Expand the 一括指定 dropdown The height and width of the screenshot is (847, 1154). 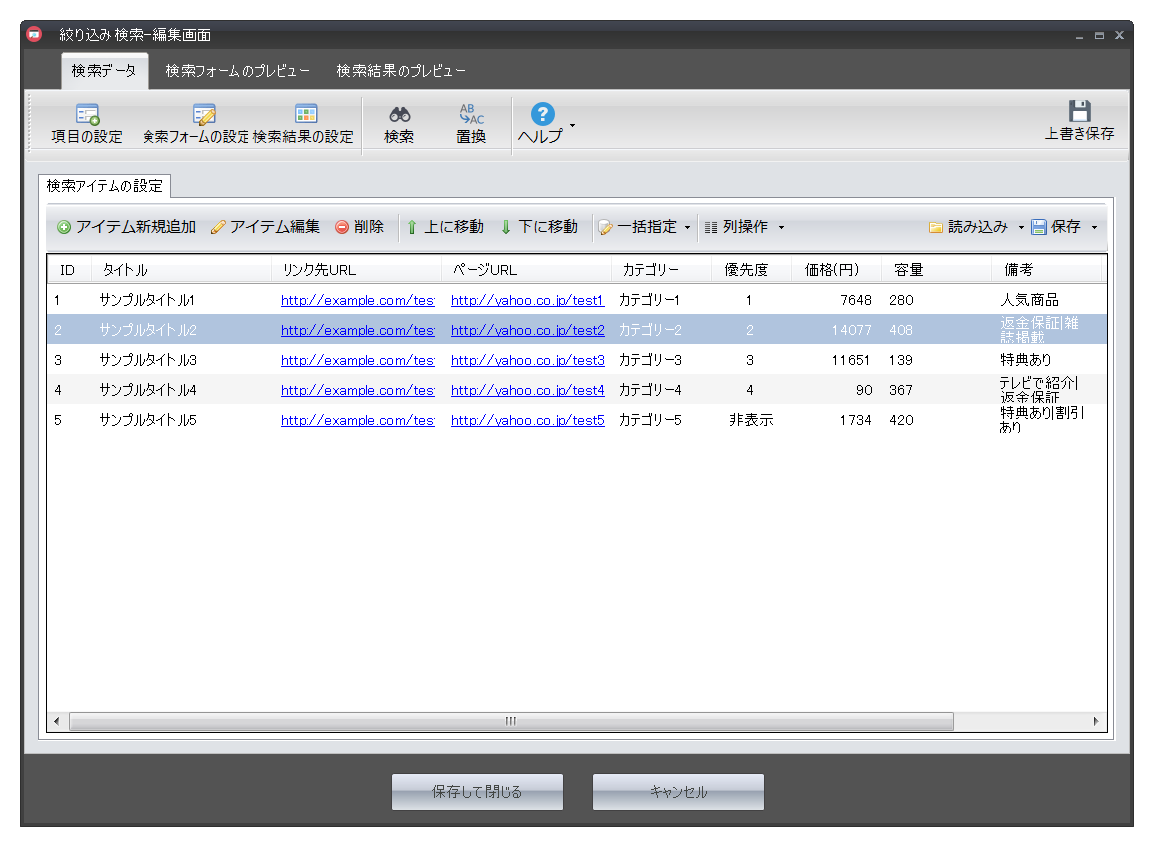pos(687,228)
